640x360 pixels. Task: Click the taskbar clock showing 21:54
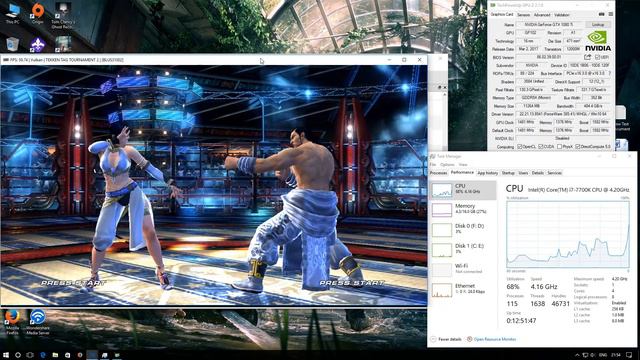click(616, 355)
